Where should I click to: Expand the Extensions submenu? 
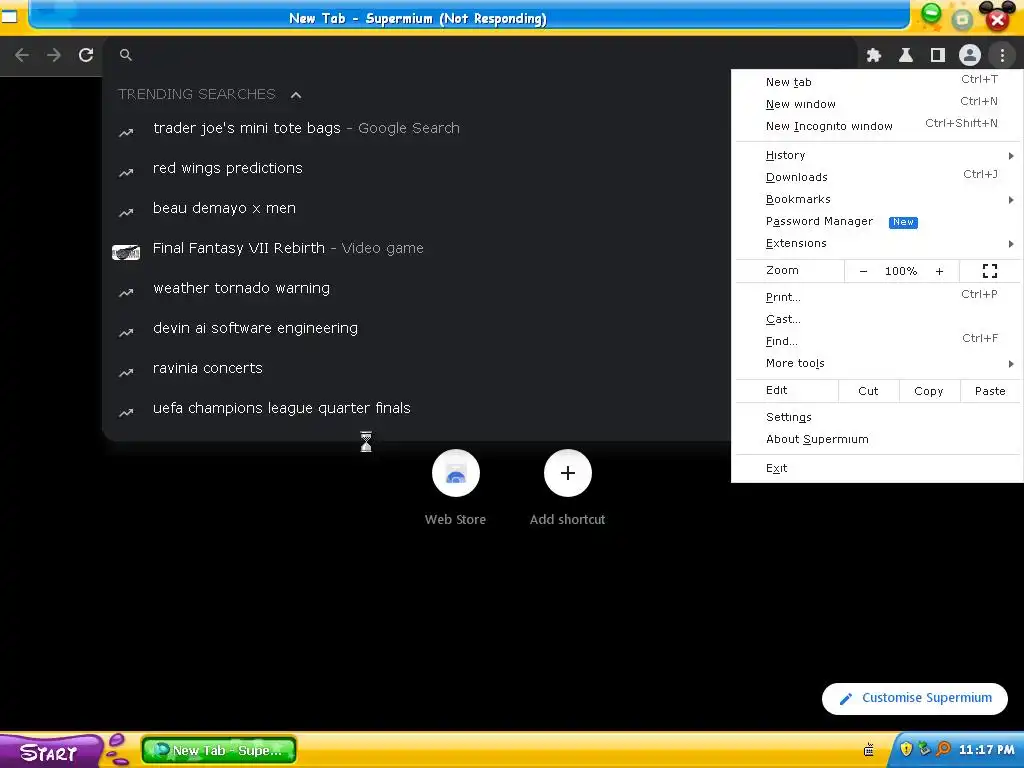click(x=877, y=243)
